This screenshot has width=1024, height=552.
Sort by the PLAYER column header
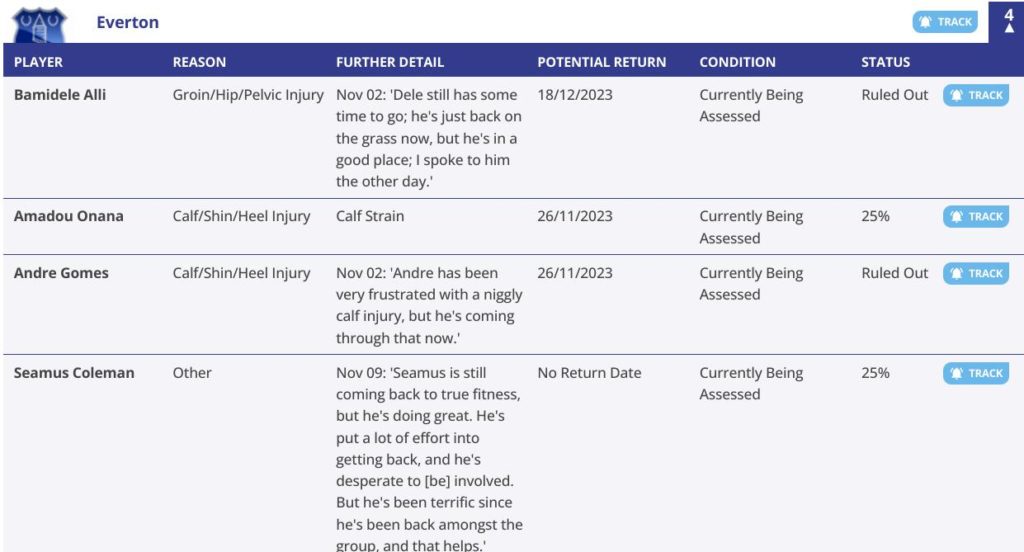click(39, 62)
